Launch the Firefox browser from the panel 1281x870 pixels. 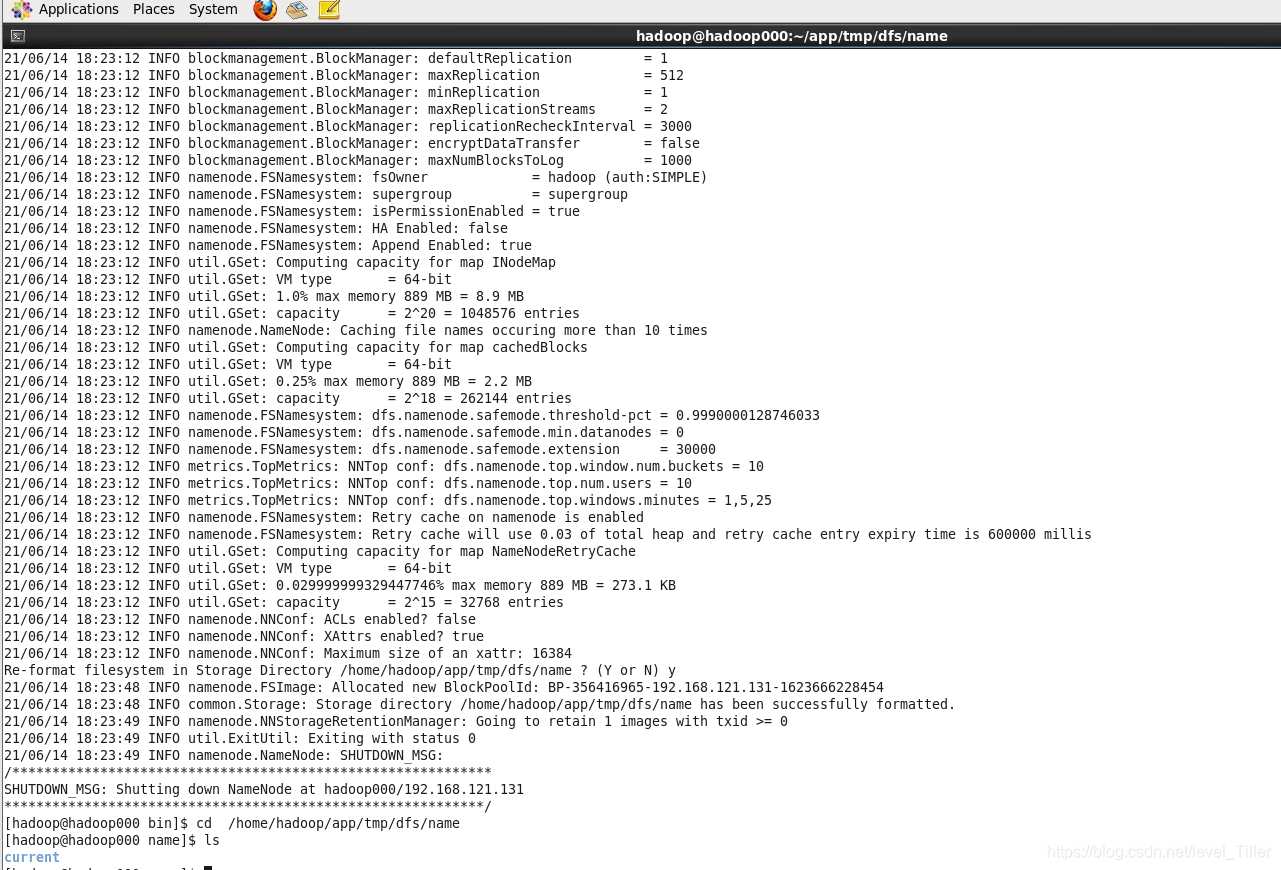tap(265, 10)
